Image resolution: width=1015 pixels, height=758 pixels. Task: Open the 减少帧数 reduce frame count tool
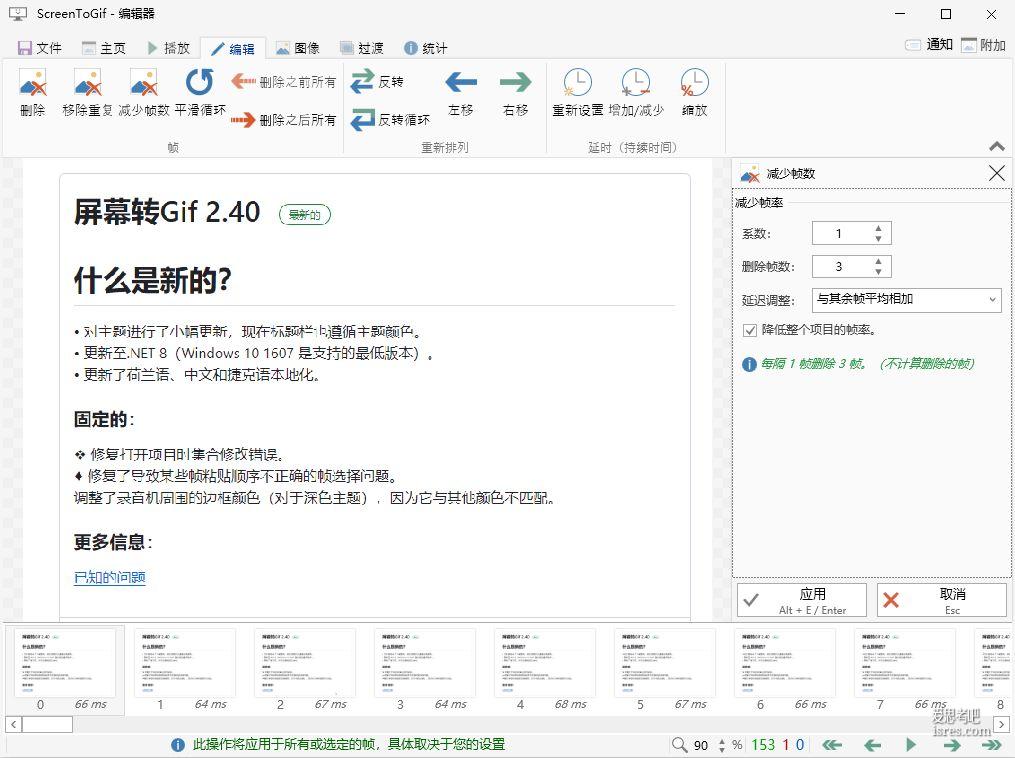point(144,93)
